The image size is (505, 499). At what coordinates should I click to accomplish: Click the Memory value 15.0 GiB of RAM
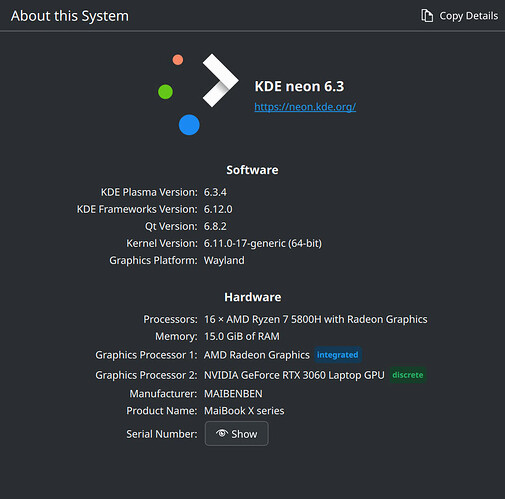tap(242, 336)
